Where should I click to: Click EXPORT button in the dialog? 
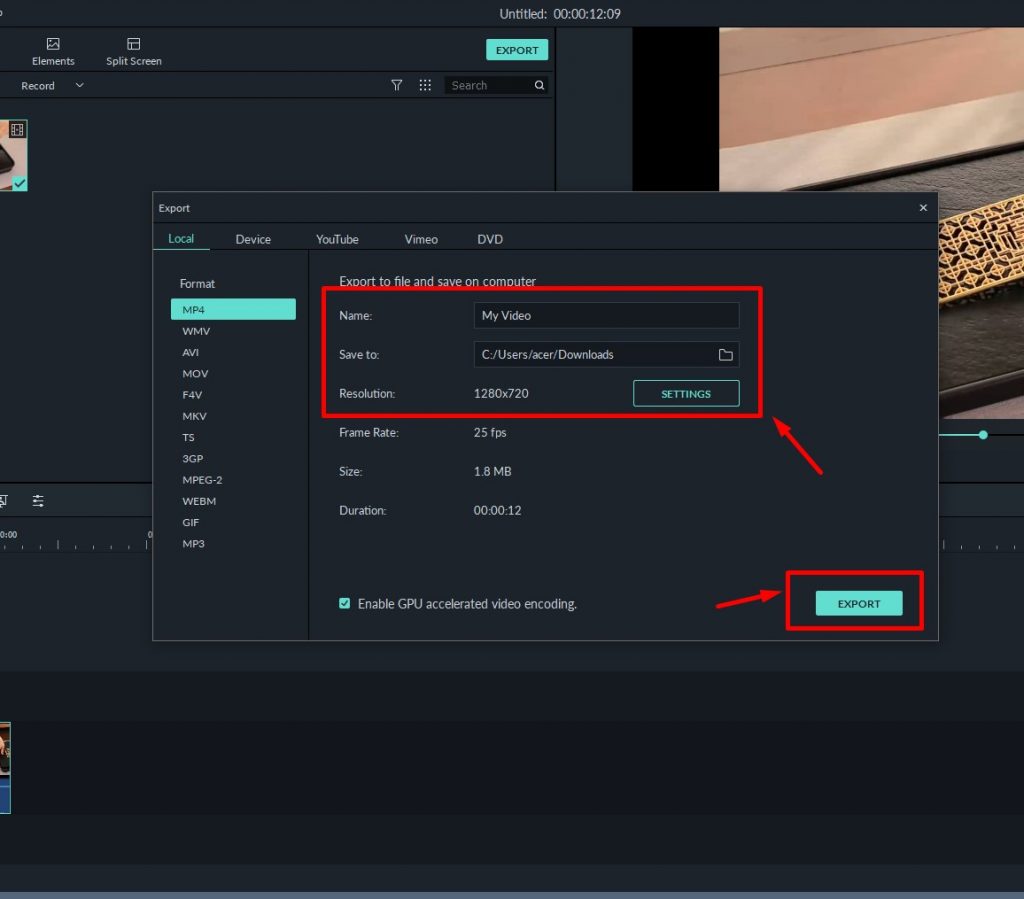click(859, 603)
